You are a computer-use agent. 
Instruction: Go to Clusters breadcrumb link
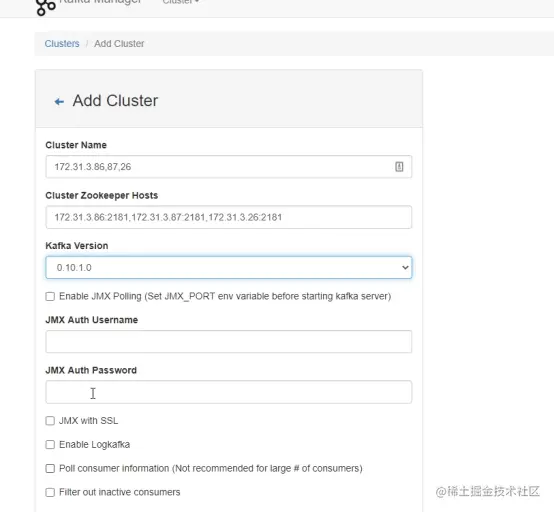(62, 43)
